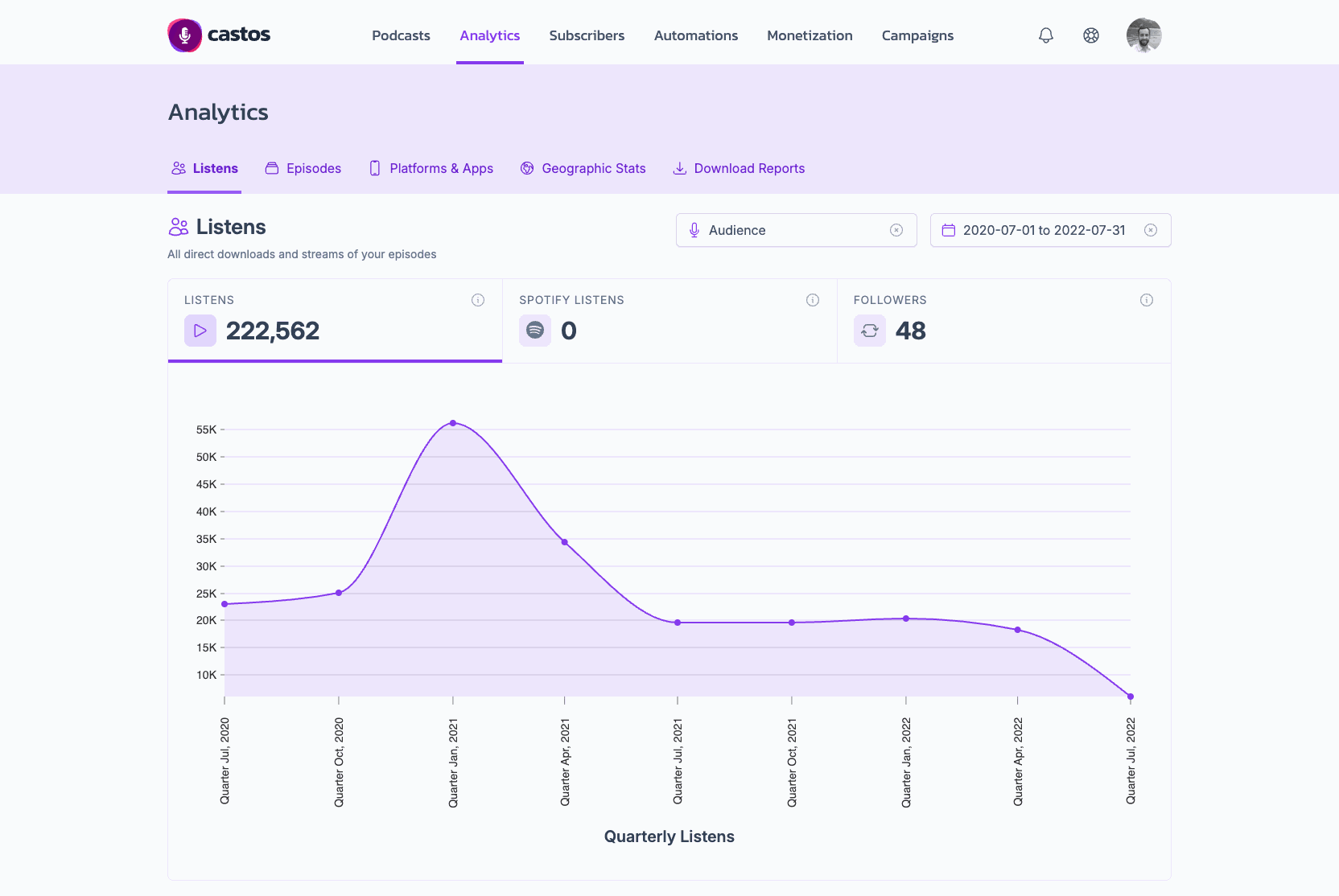Open the help lifebuoy icon

[1091, 35]
